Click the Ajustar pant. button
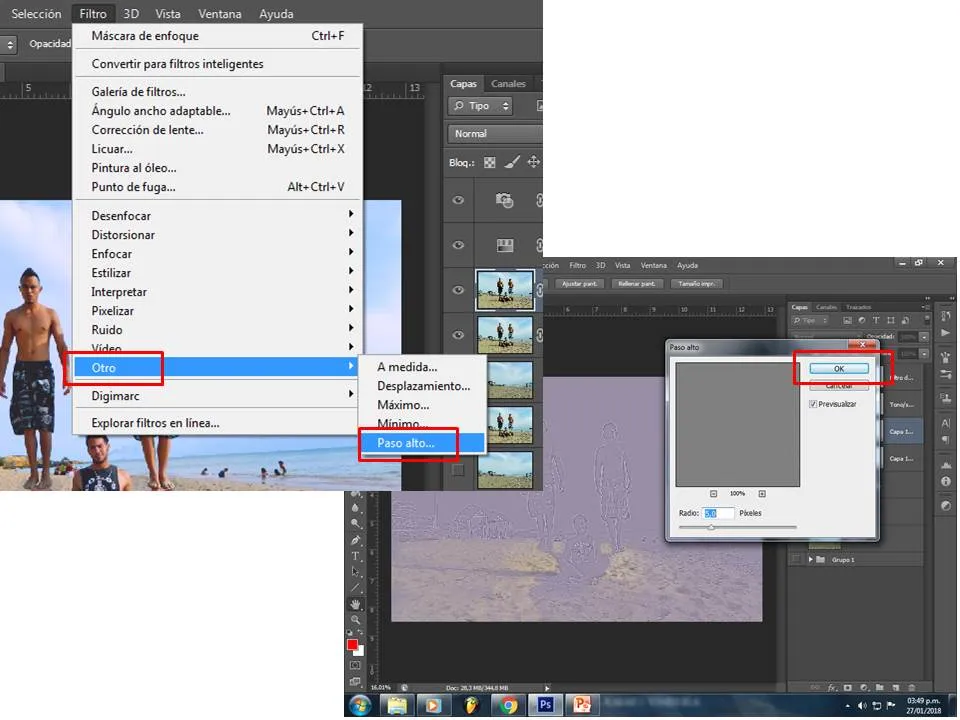This screenshot has width=960, height=720. pos(579,283)
